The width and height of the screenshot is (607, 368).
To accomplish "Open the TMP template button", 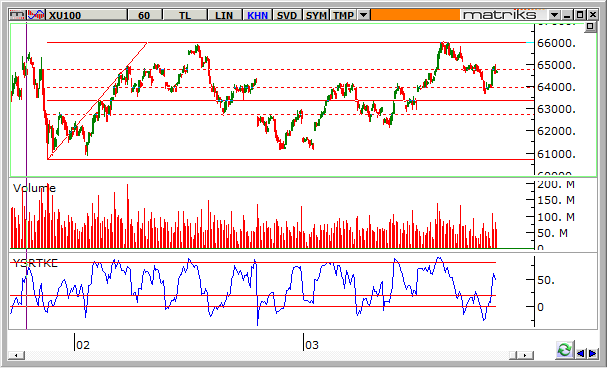I will 343,15.
